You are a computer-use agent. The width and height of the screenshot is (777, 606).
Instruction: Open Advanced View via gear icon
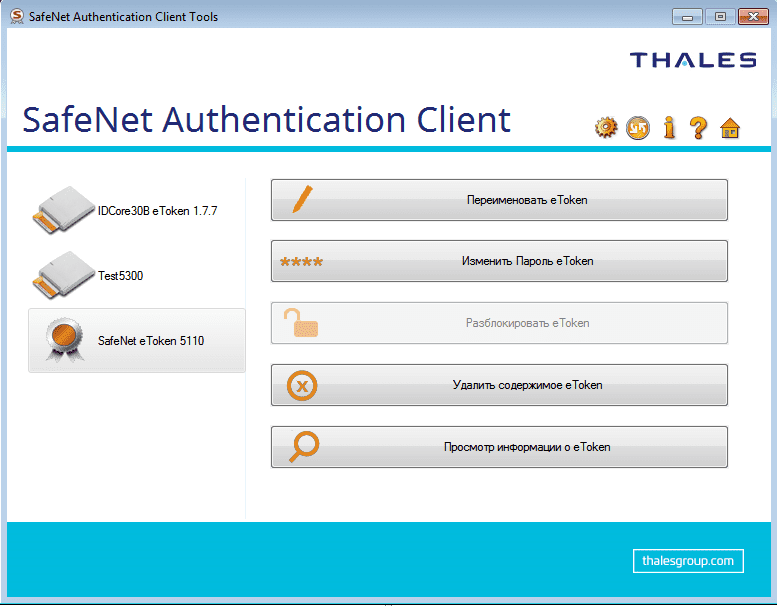tap(606, 128)
